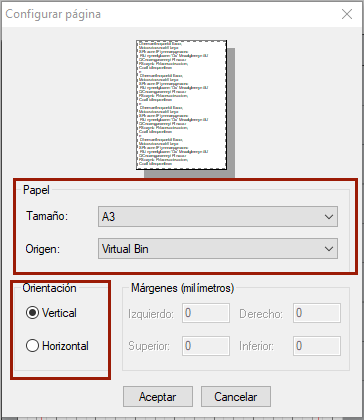Dismiss dialog with Cancelar button
This screenshot has height=420, width=364.
236,397
